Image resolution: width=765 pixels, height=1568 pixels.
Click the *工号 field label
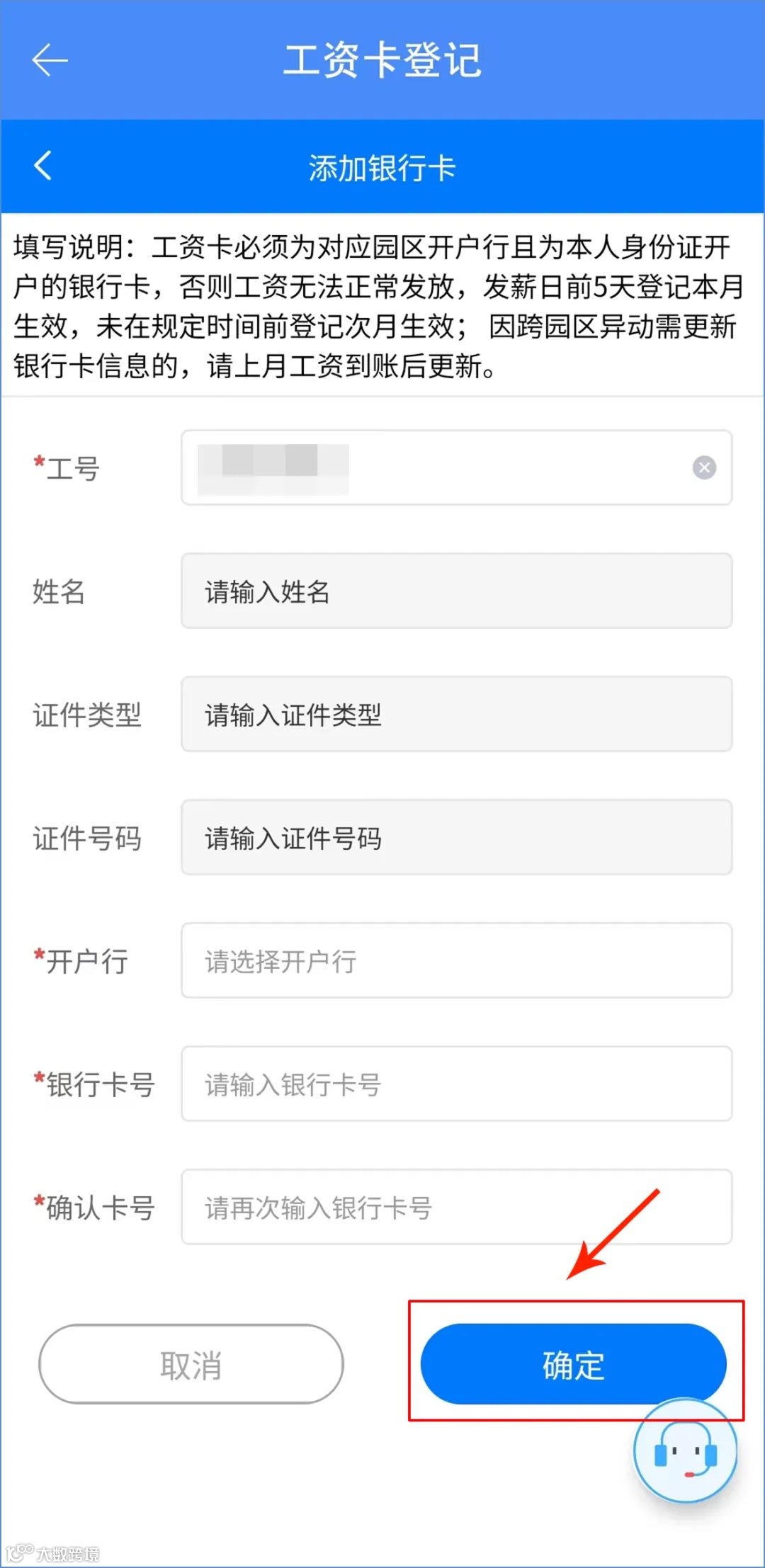pyautogui.click(x=67, y=468)
